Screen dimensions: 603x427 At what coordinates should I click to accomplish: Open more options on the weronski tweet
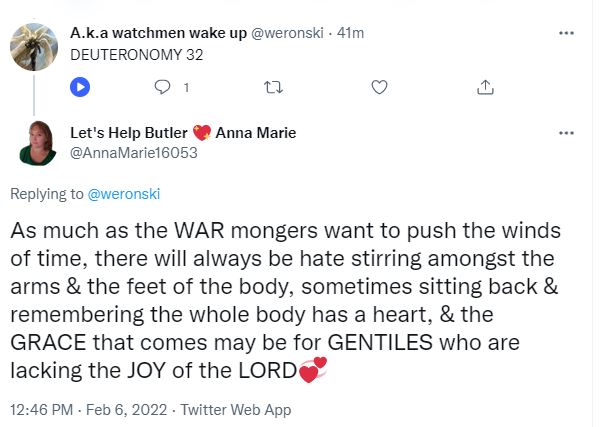coord(566,33)
